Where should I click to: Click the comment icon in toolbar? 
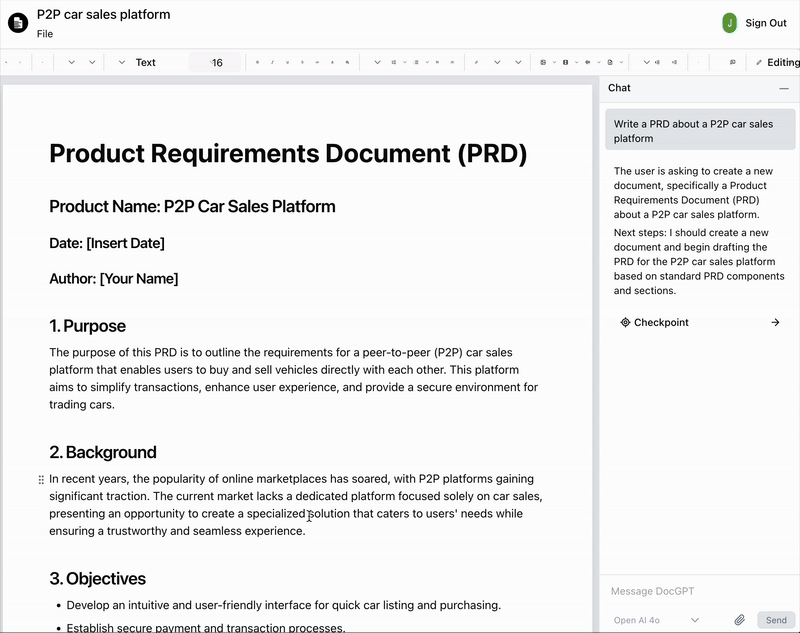[x=733, y=62]
